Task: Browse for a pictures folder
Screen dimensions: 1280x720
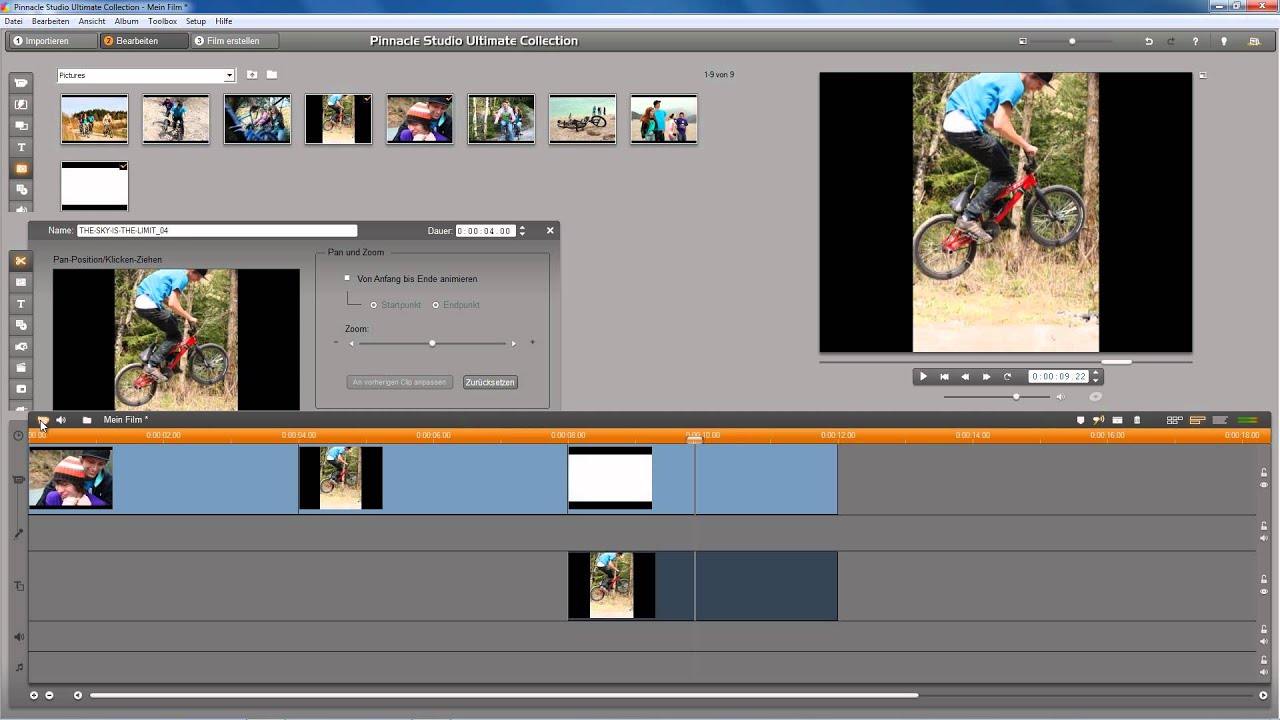Action: coord(271,75)
